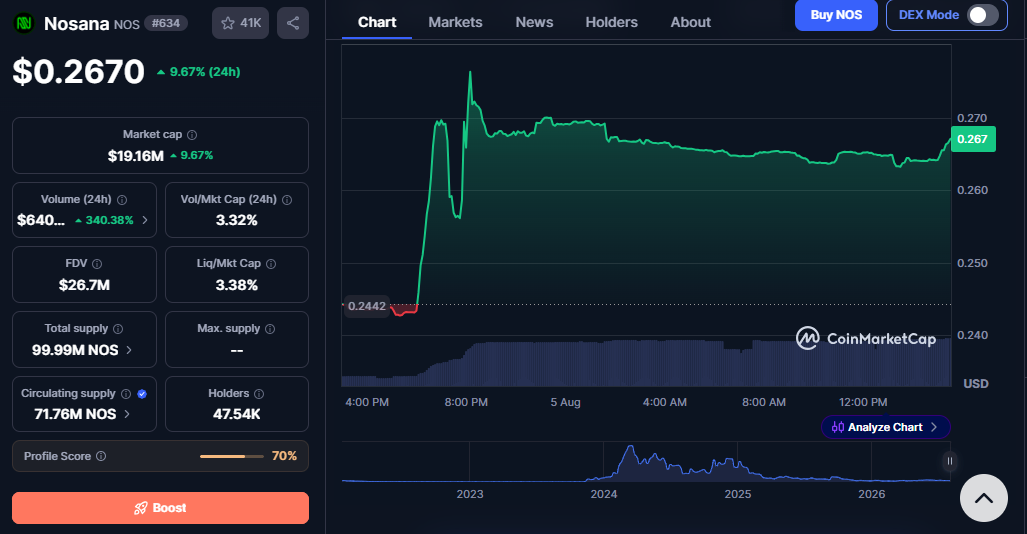Show Circulating supply info icon
1027x534 pixels.
[x=126, y=394]
